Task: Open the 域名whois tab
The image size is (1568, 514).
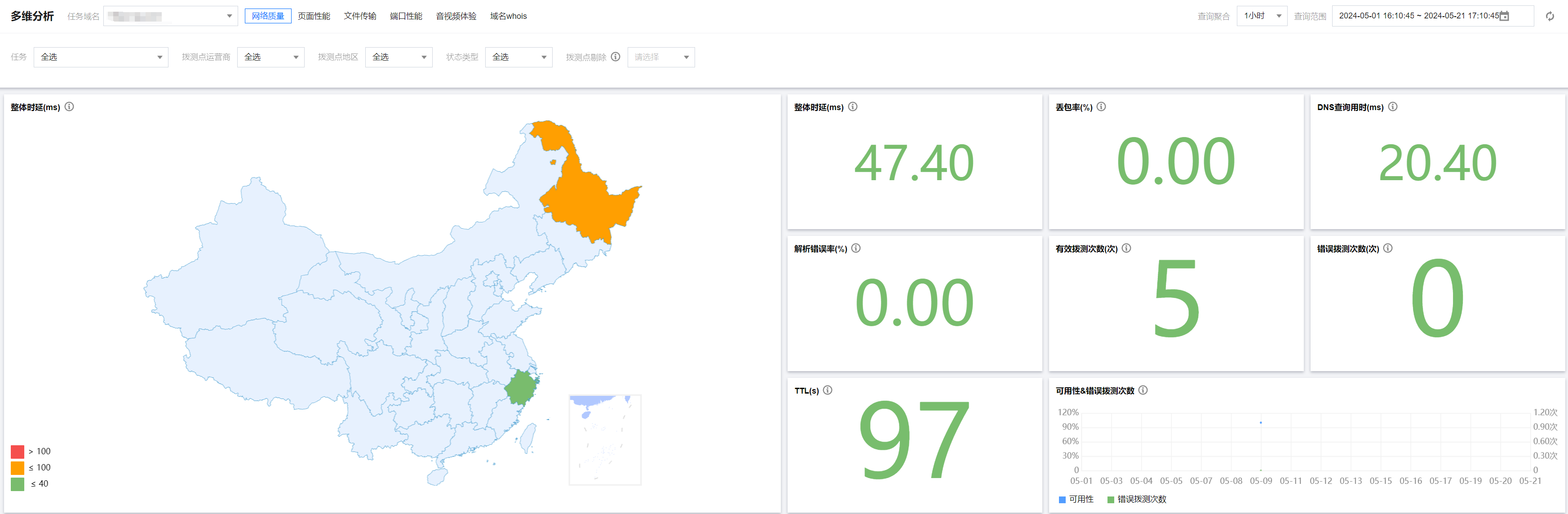Action: click(508, 17)
